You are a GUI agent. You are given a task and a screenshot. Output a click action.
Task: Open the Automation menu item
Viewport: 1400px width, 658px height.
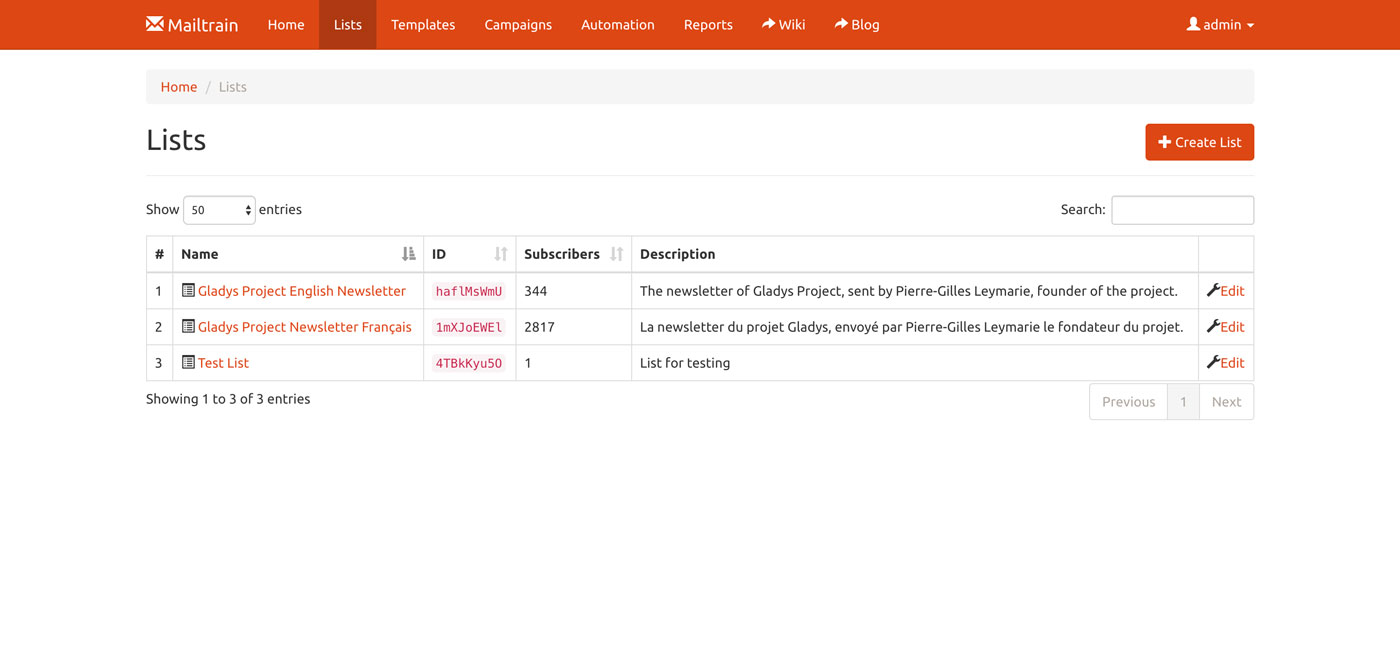pos(618,24)
